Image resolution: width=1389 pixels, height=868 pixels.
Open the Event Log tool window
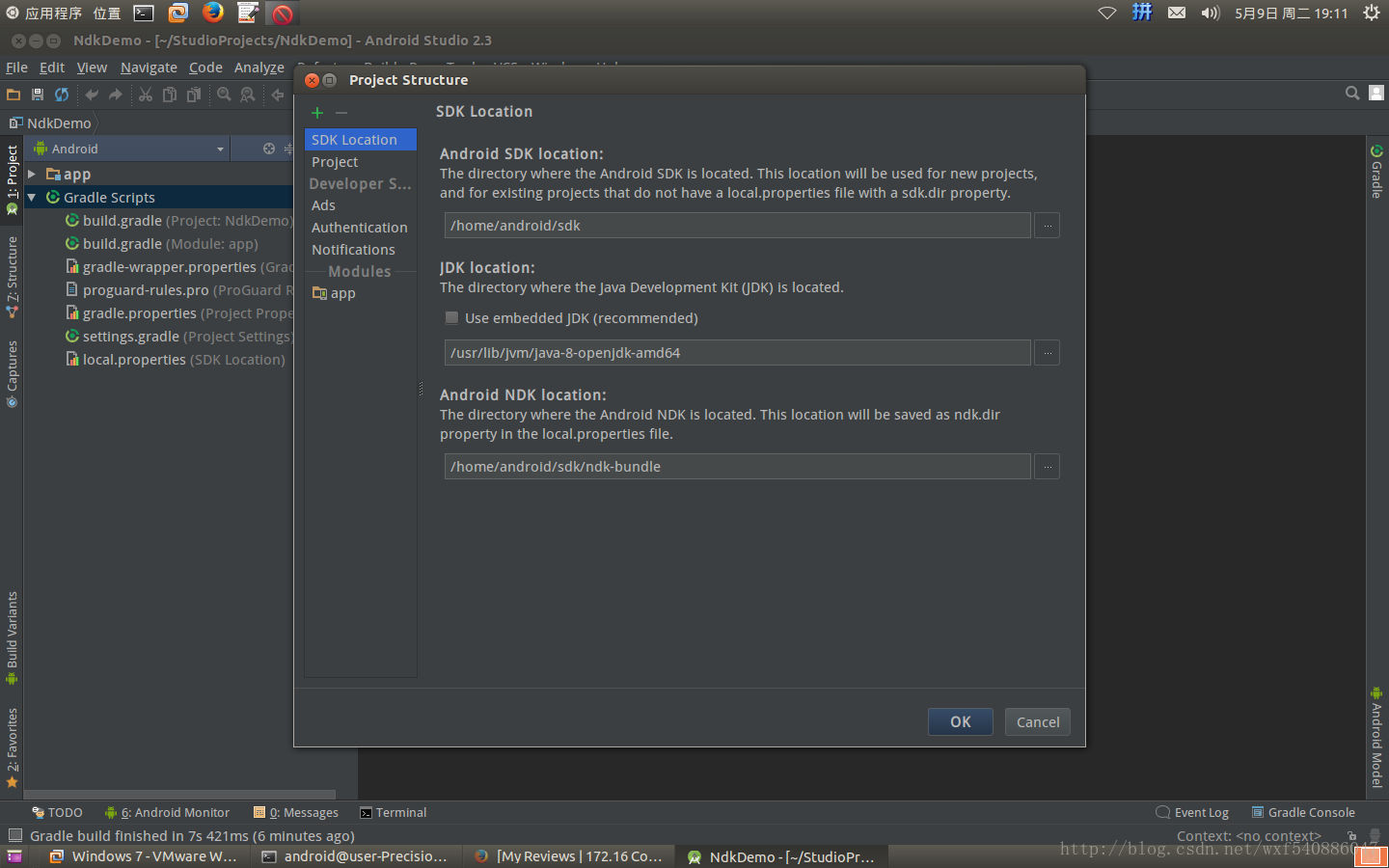pos(1192,813)
